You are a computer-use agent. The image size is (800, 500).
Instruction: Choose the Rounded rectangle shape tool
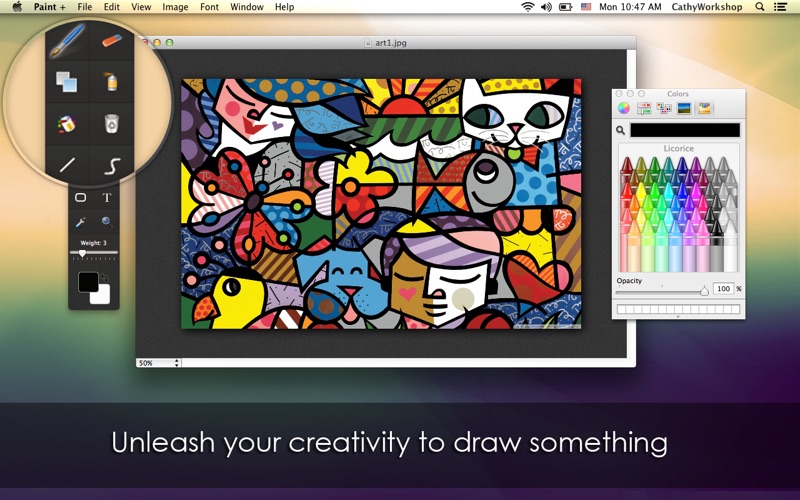pyautogui.click(x=81, y=197)
